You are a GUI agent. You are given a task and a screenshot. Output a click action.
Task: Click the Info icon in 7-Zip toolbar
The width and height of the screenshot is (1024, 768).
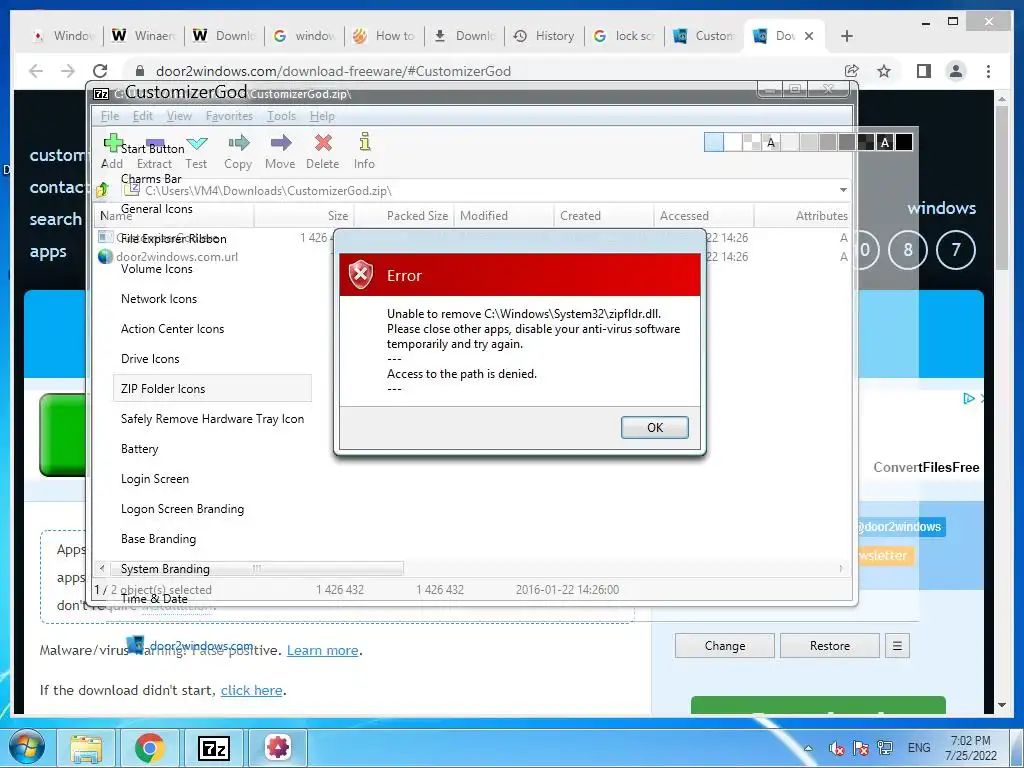click(365, 141)
